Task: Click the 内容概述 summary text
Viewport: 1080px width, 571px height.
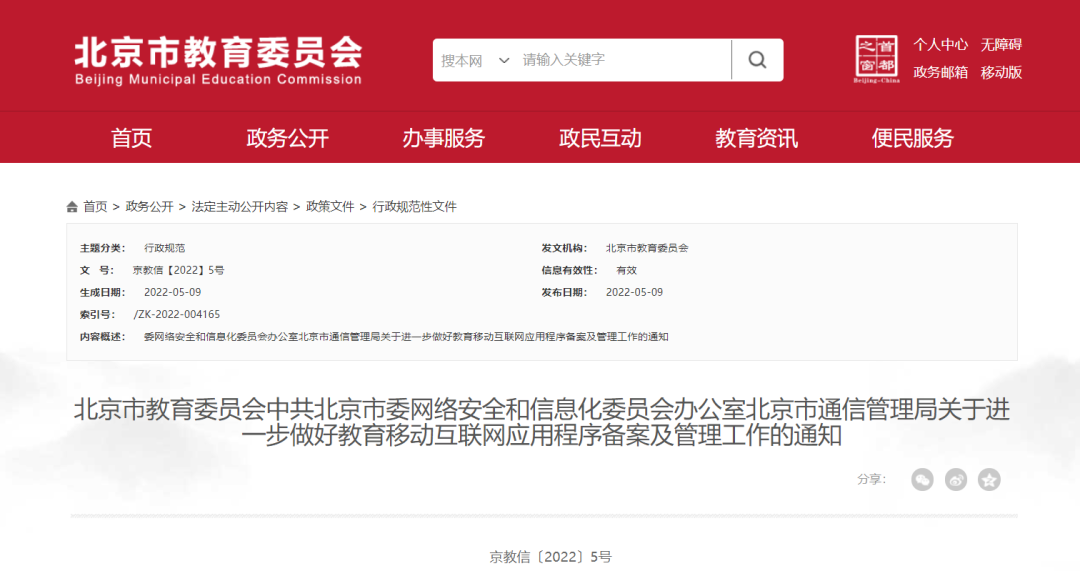Action: [406, 337]
